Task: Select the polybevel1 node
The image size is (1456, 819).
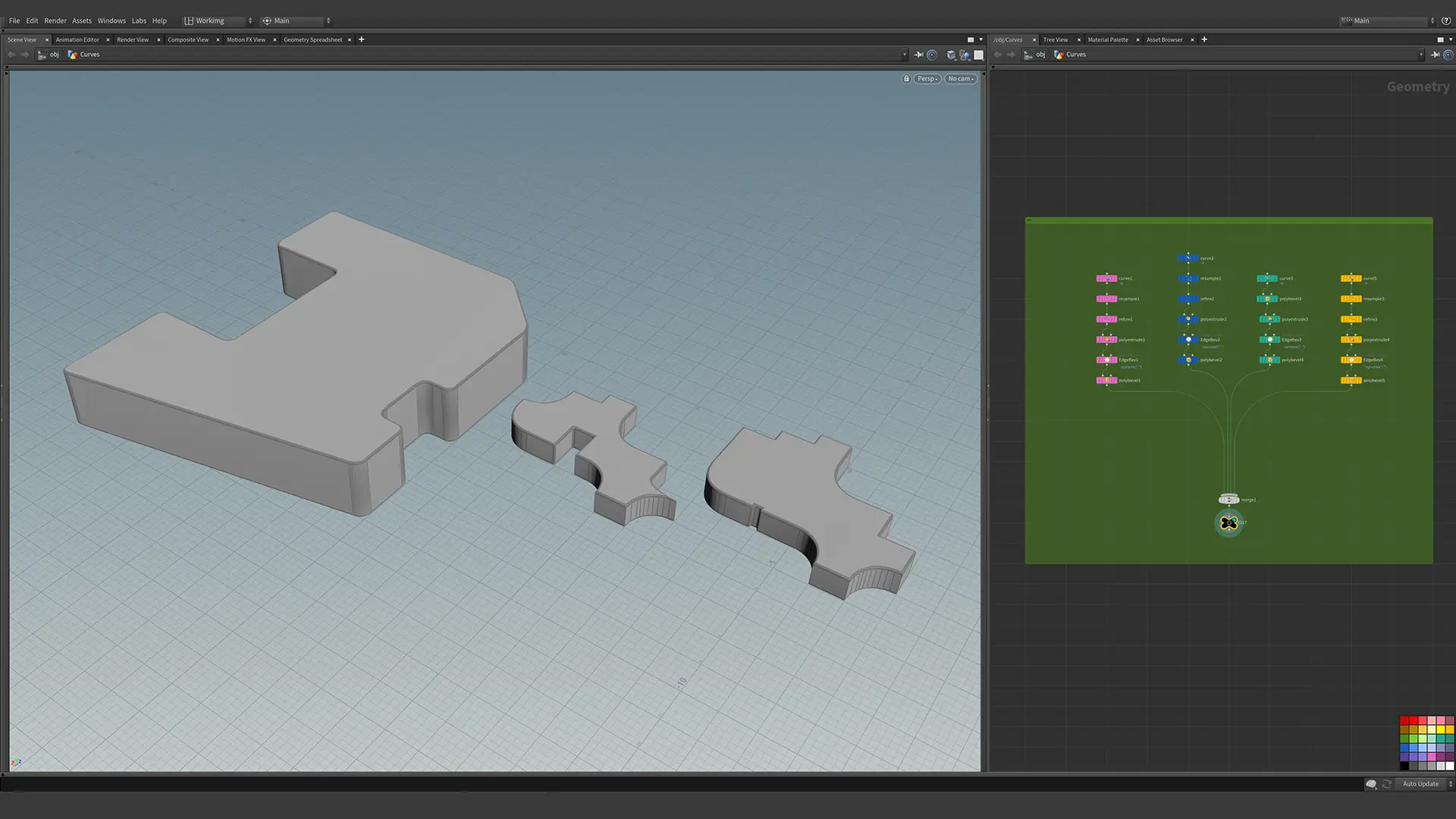Action: [x=1106, y=380]
